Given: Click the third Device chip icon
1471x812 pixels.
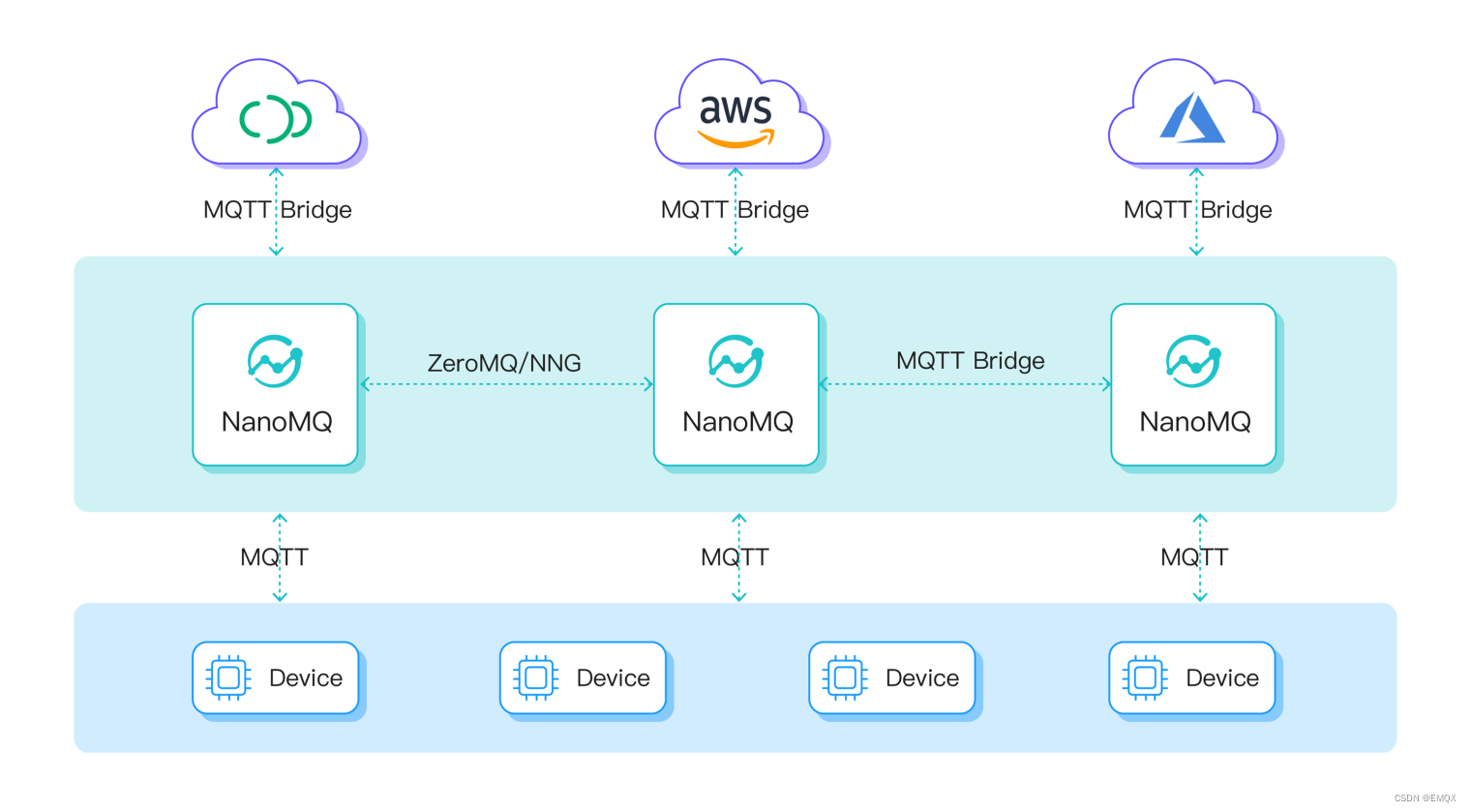Looking at the screenshot, I should 844,678.
